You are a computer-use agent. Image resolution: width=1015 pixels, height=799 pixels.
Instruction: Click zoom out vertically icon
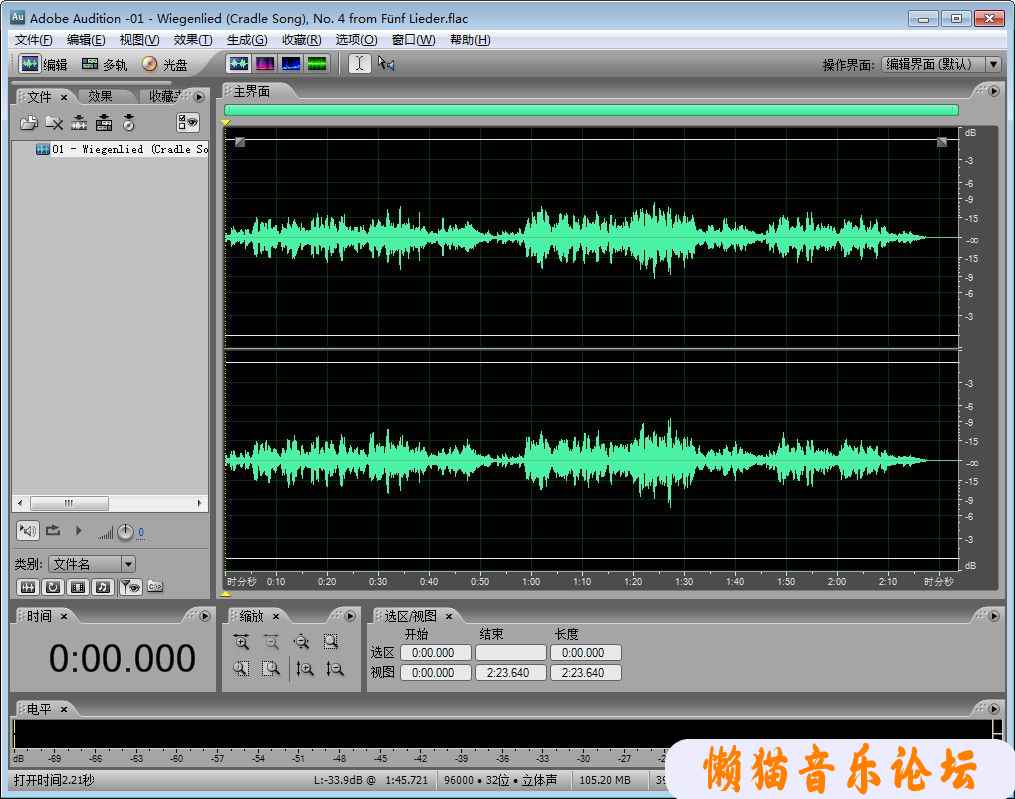coord(335,668)
